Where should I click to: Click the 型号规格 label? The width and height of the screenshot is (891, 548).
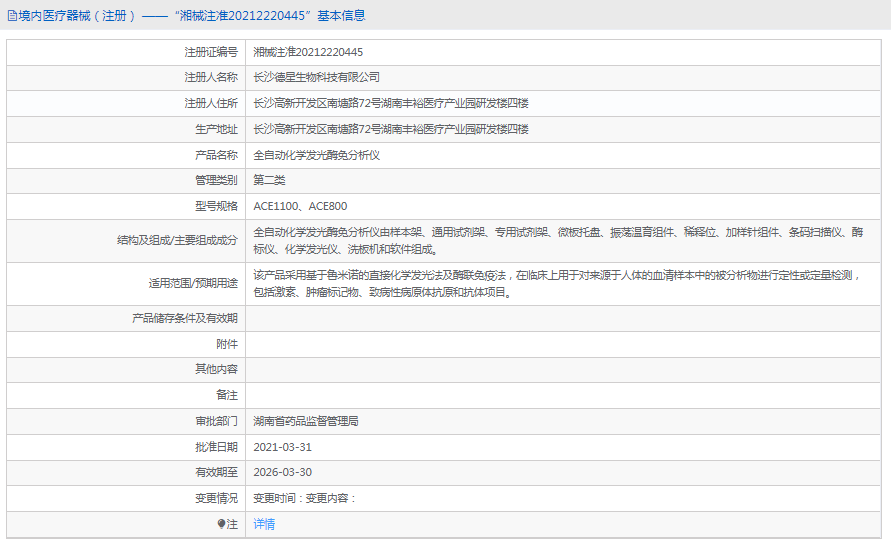(216, 206)
